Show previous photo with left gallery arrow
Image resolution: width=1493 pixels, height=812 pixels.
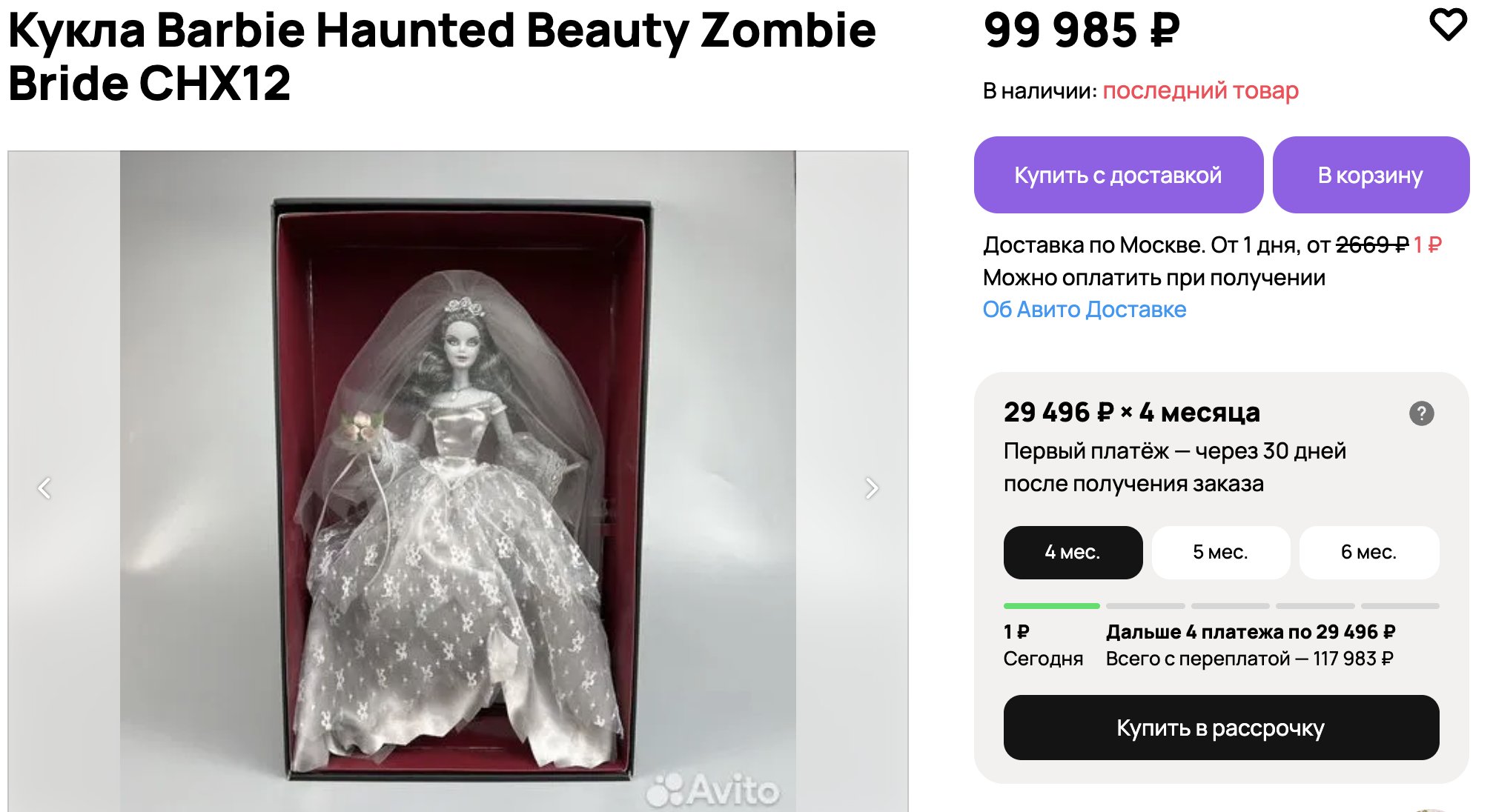[44, 488]
